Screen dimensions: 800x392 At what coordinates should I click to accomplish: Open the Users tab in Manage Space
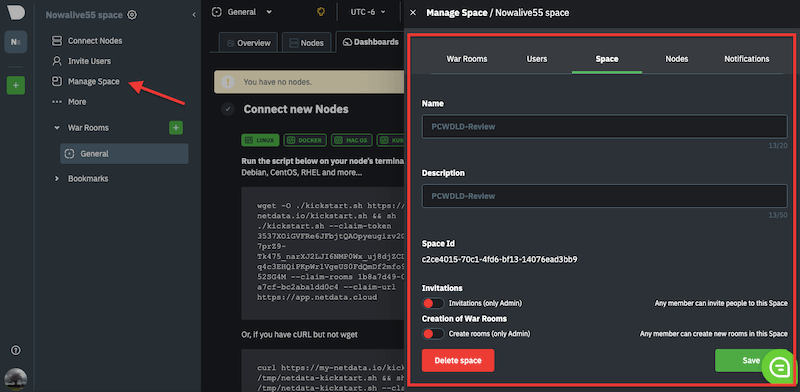coord(537,59)
